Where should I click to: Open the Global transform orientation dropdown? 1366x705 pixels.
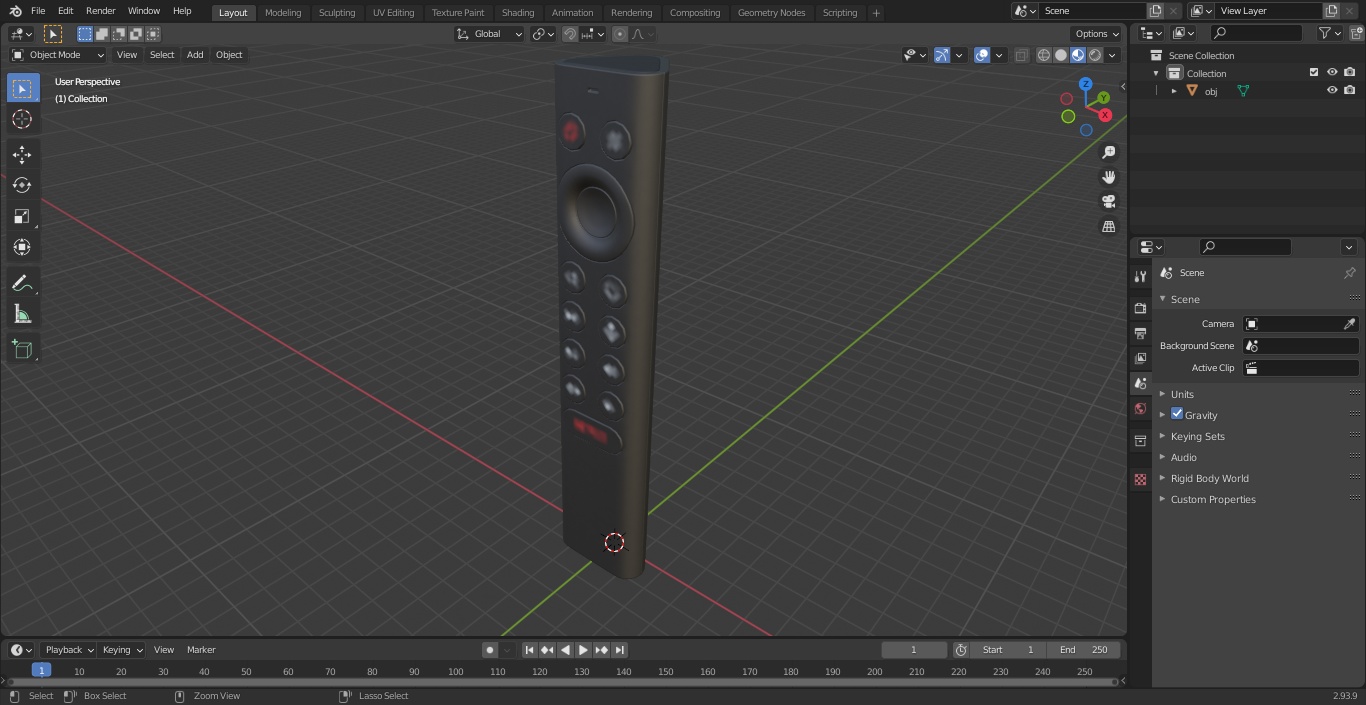[489, 34]
